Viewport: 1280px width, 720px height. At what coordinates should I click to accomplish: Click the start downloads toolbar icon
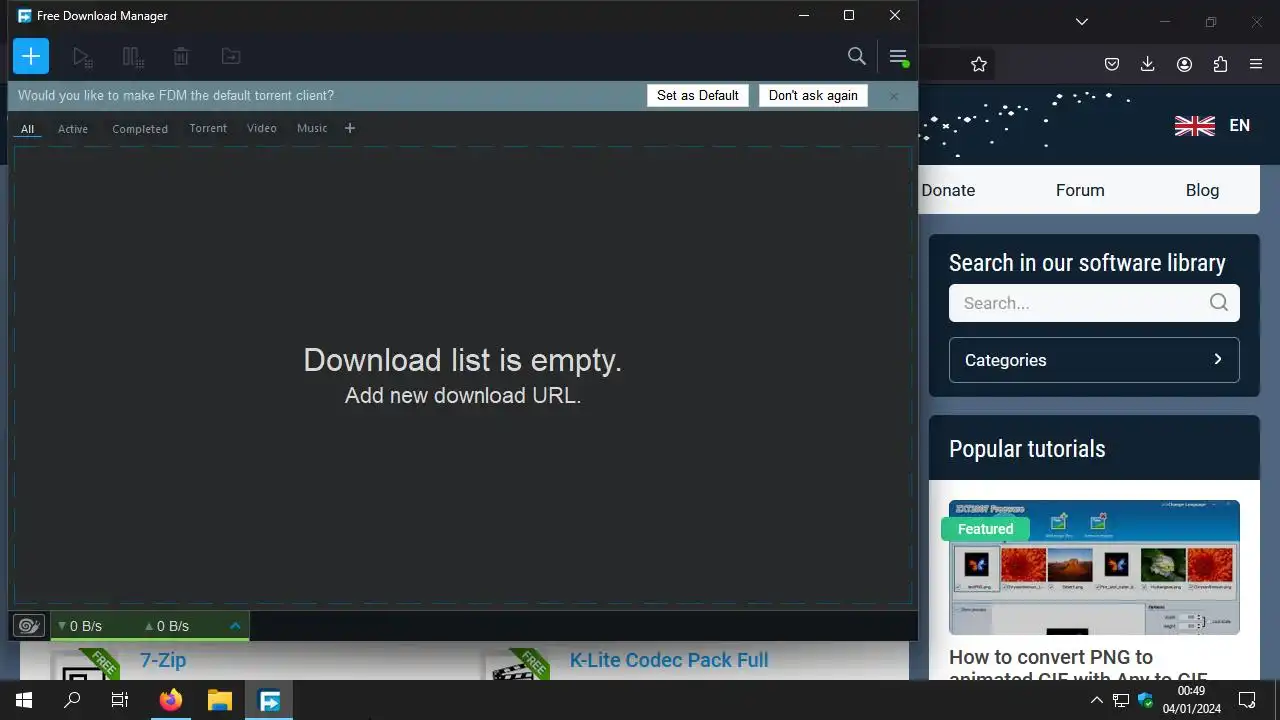83,57
